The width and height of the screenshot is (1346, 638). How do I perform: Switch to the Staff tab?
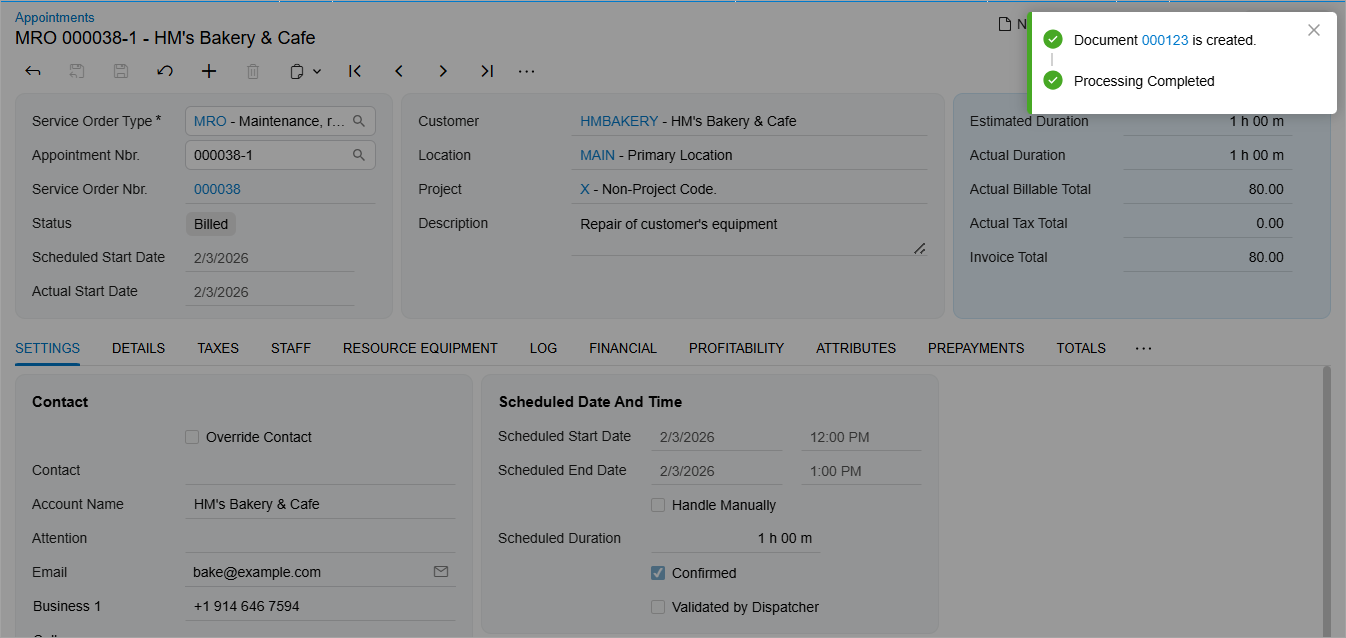pos(291,348)
